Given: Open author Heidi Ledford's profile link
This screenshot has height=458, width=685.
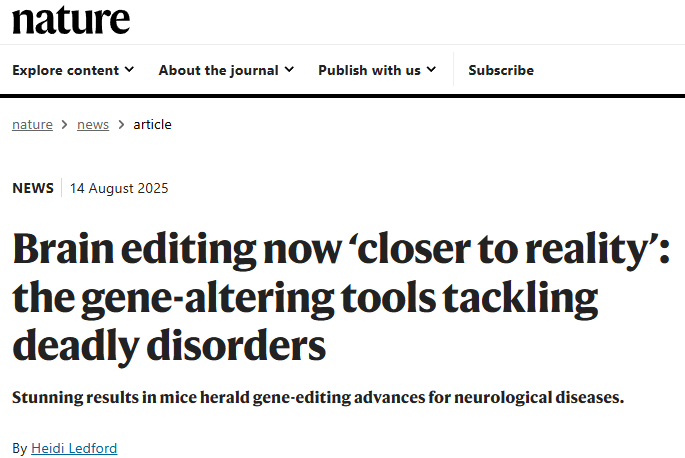Looking at the screenshot, I should 75,448.
